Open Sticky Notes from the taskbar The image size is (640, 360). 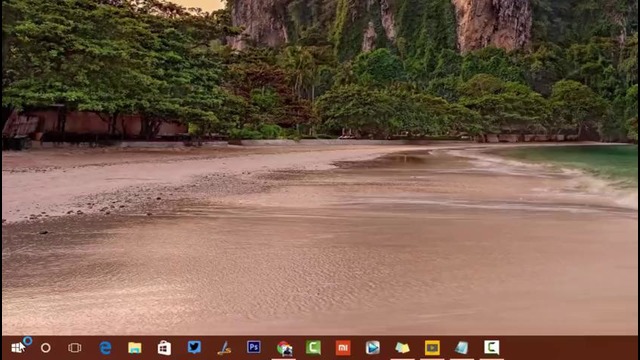[x=402, y=348]
